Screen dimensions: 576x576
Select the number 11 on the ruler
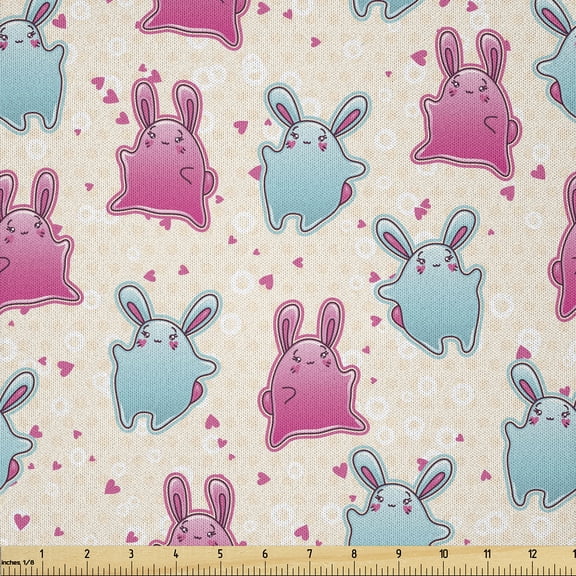tap(487, 554)
